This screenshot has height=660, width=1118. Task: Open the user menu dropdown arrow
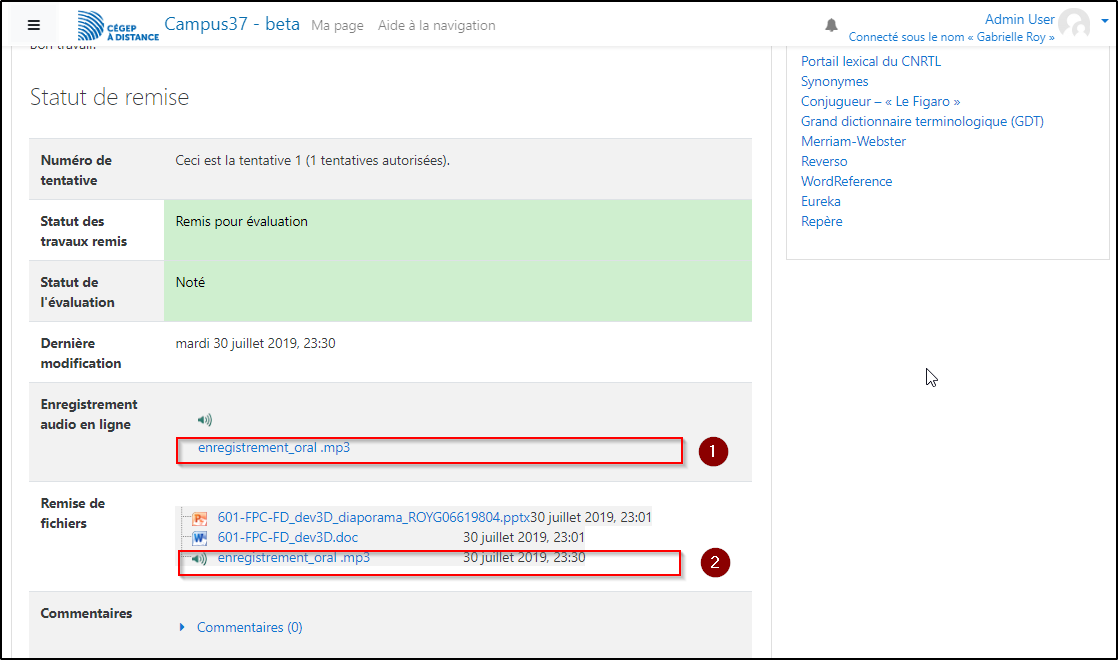click(x=1103, y=25)
